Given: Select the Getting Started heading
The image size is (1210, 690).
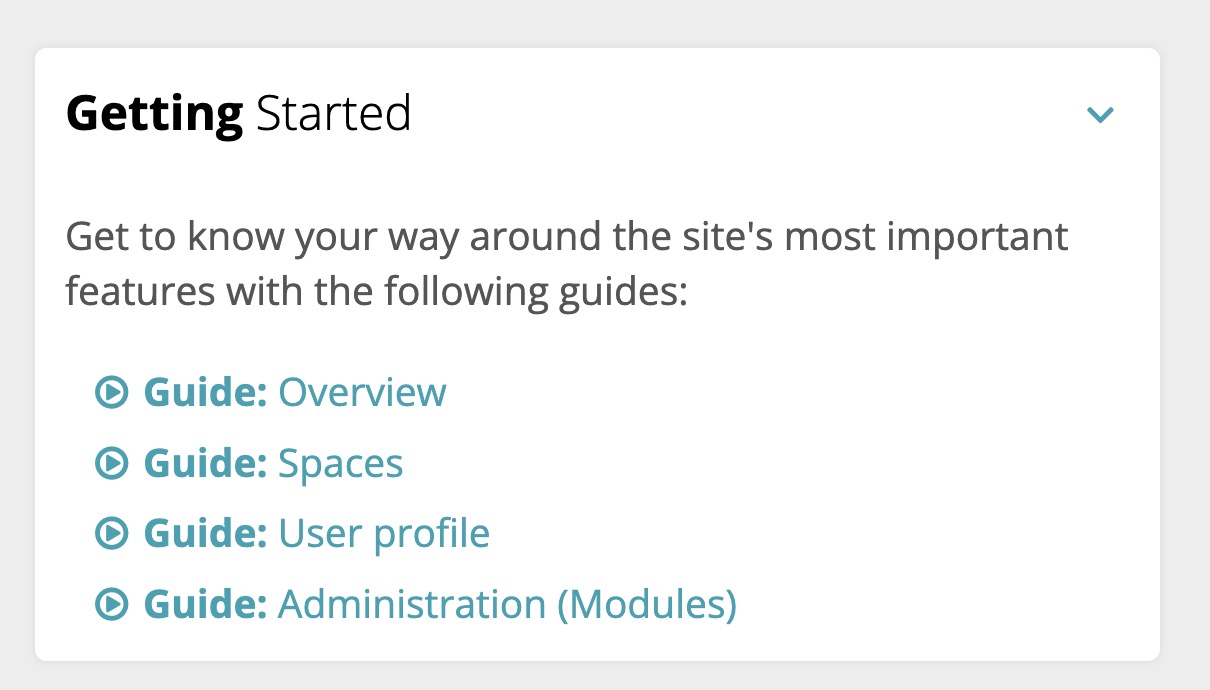Looking at the screenshot, I should click(238, 112).
